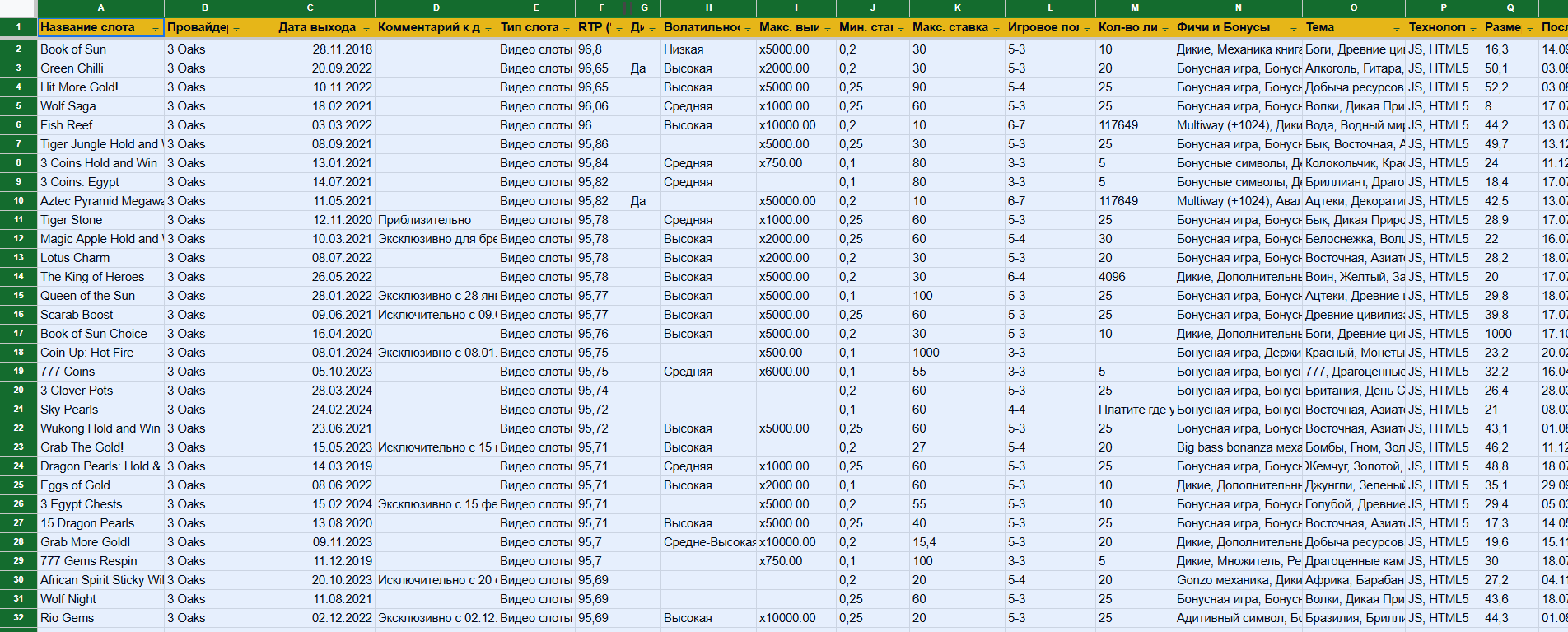Select column N header letter

pos(1238,7)
